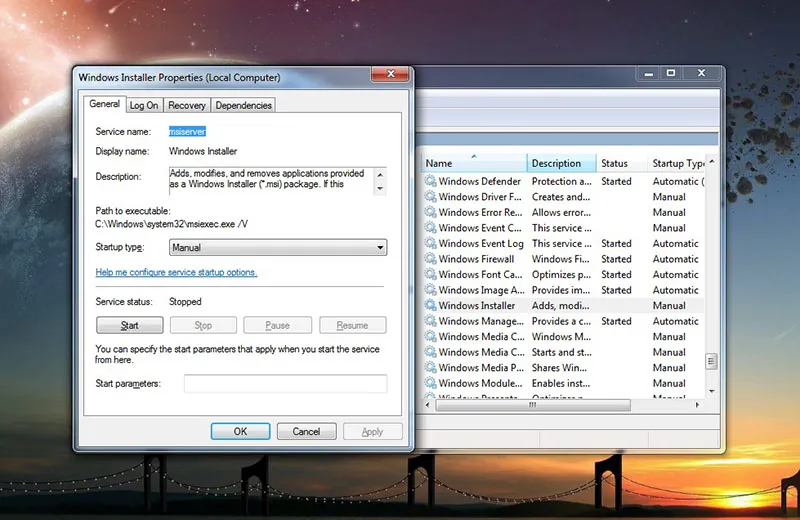800x520 pixels.
Task: Sort services by the Name column header
Action: (x=474, y=163)
